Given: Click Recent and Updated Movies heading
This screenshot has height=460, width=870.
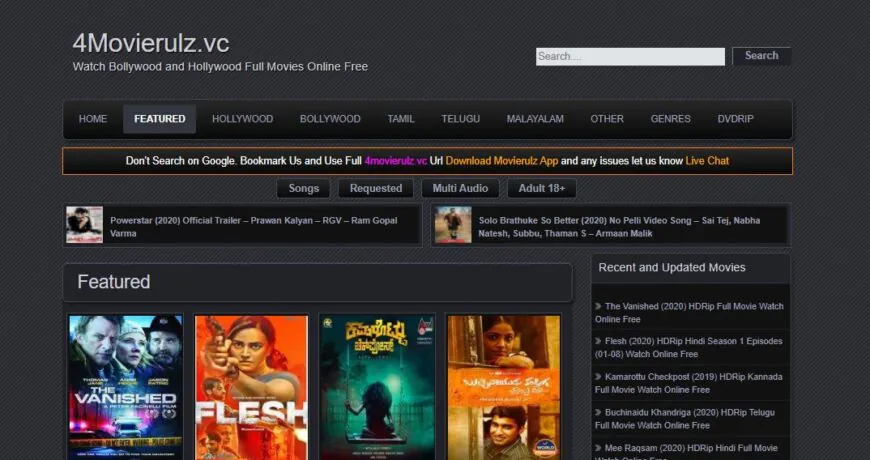Looking at the screenshot, I should pyautogui.click(x=672, y=267).
